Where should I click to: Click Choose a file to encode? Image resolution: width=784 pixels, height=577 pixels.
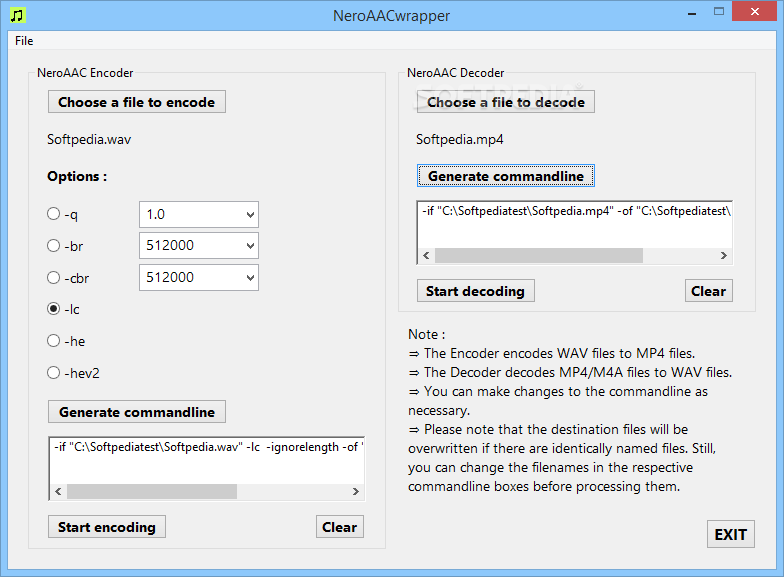coord(136,102)
